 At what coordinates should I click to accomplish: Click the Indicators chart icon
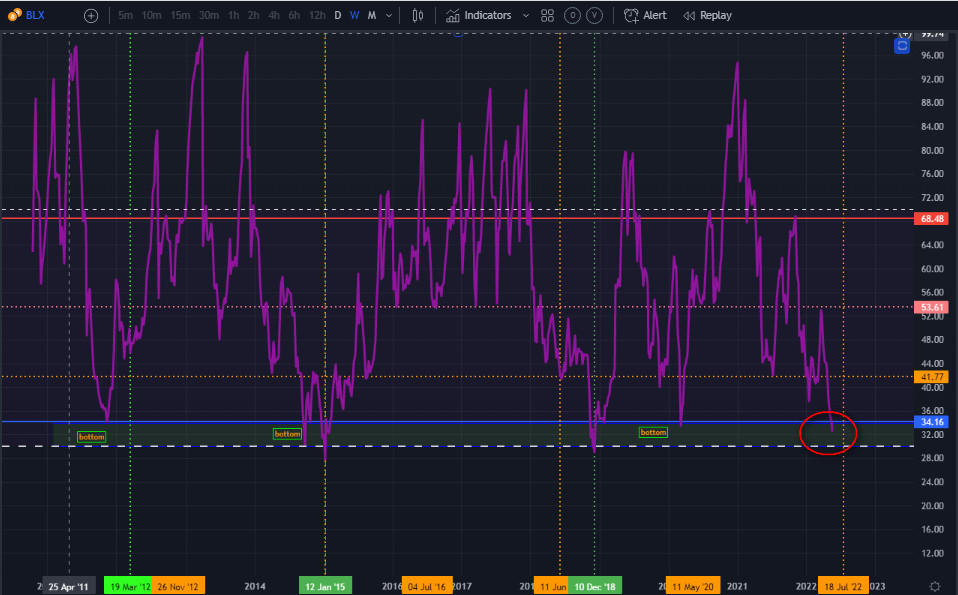453,15
